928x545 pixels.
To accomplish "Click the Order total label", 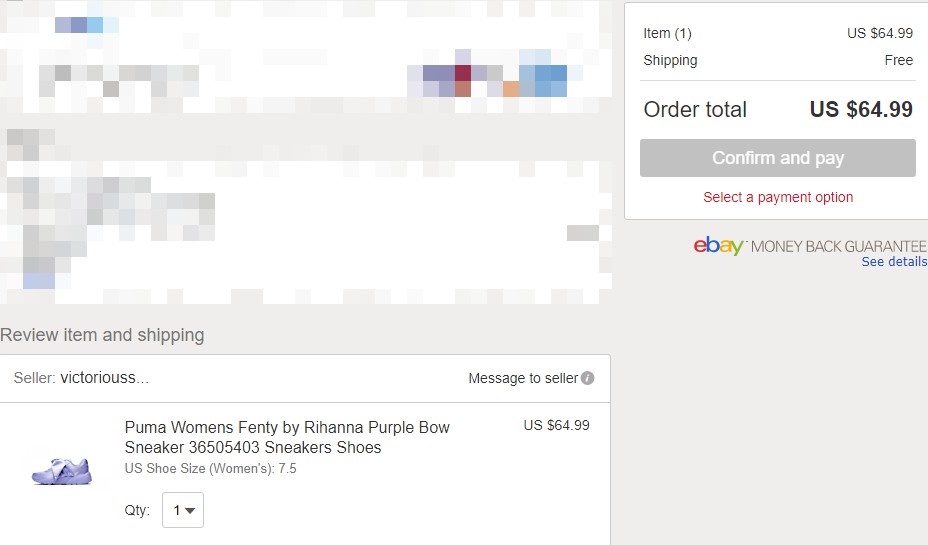I will [695, 109].
